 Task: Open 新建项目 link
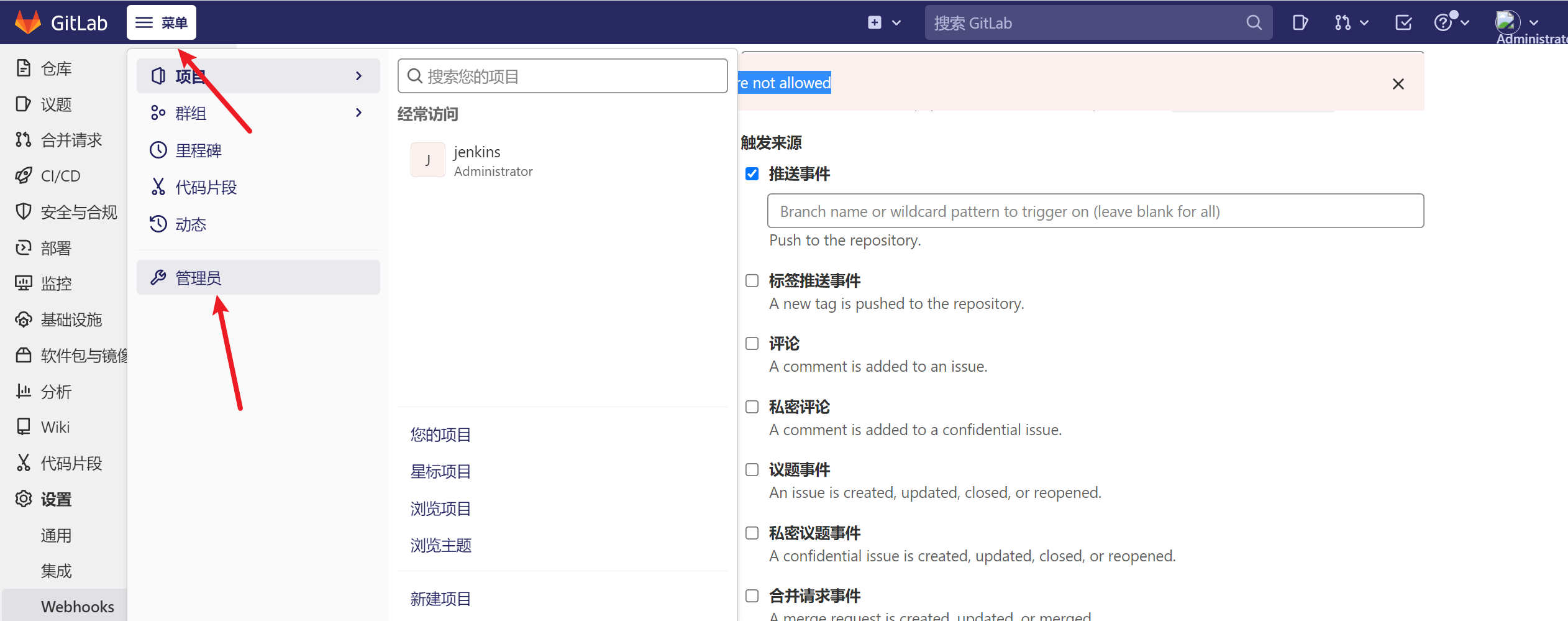point(440,599)
